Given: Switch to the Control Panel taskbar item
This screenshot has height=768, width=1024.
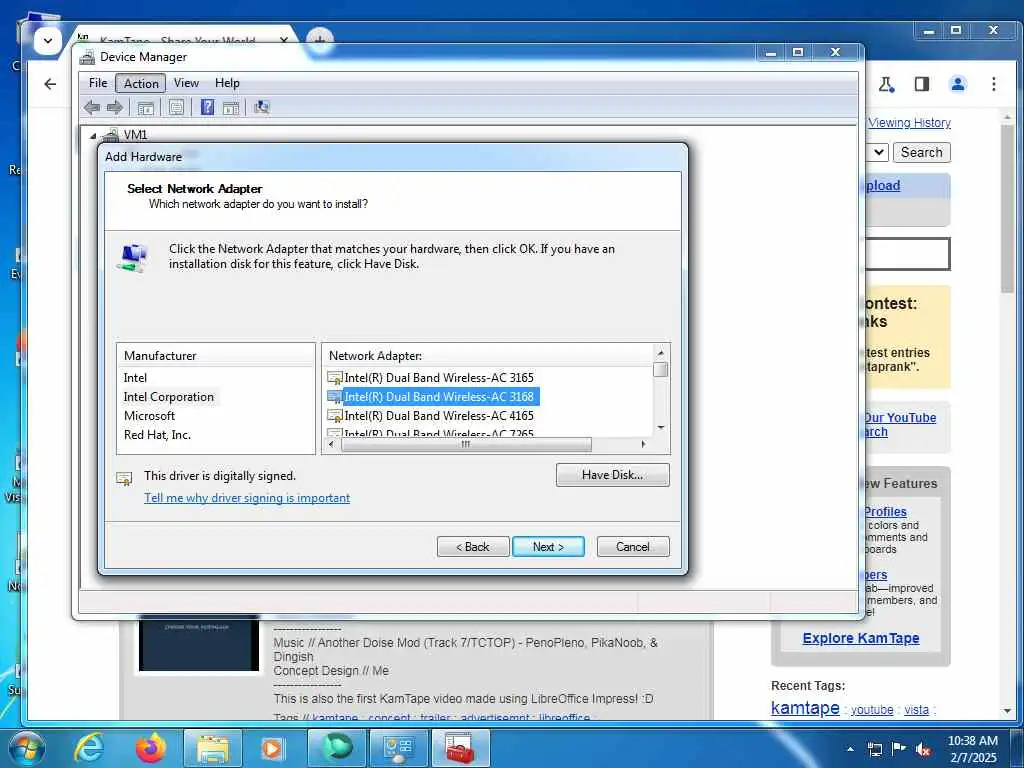Looking at the screenshot, I should pos(398,748).
